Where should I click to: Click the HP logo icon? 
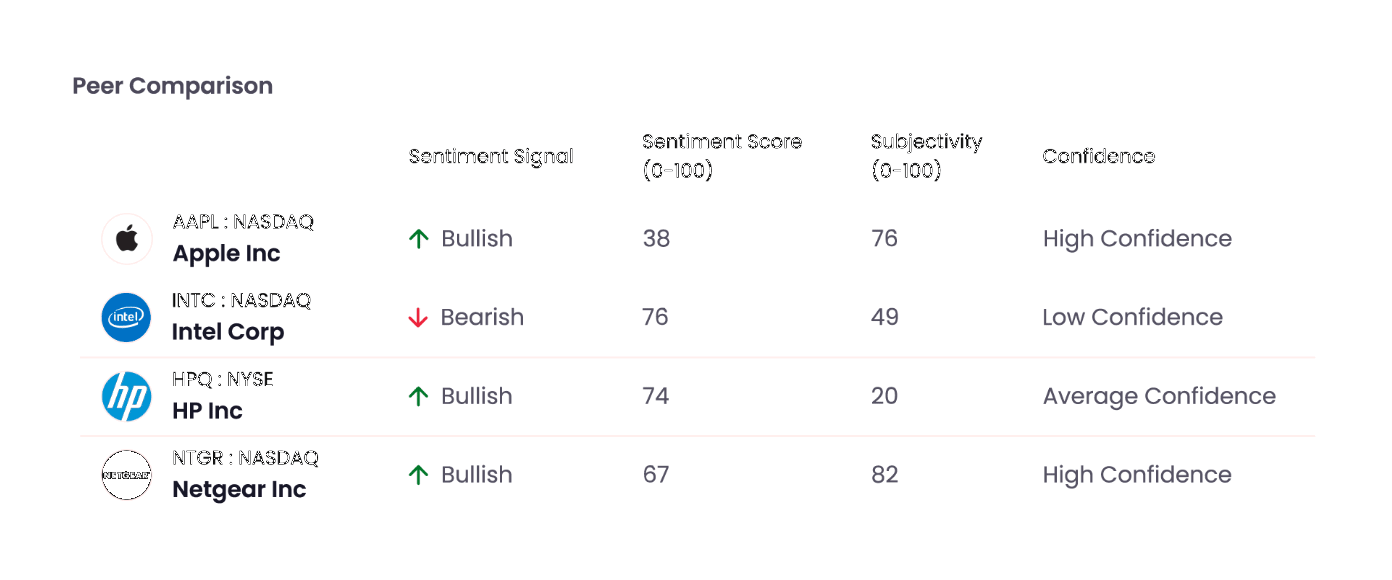(x=127, y=396)
